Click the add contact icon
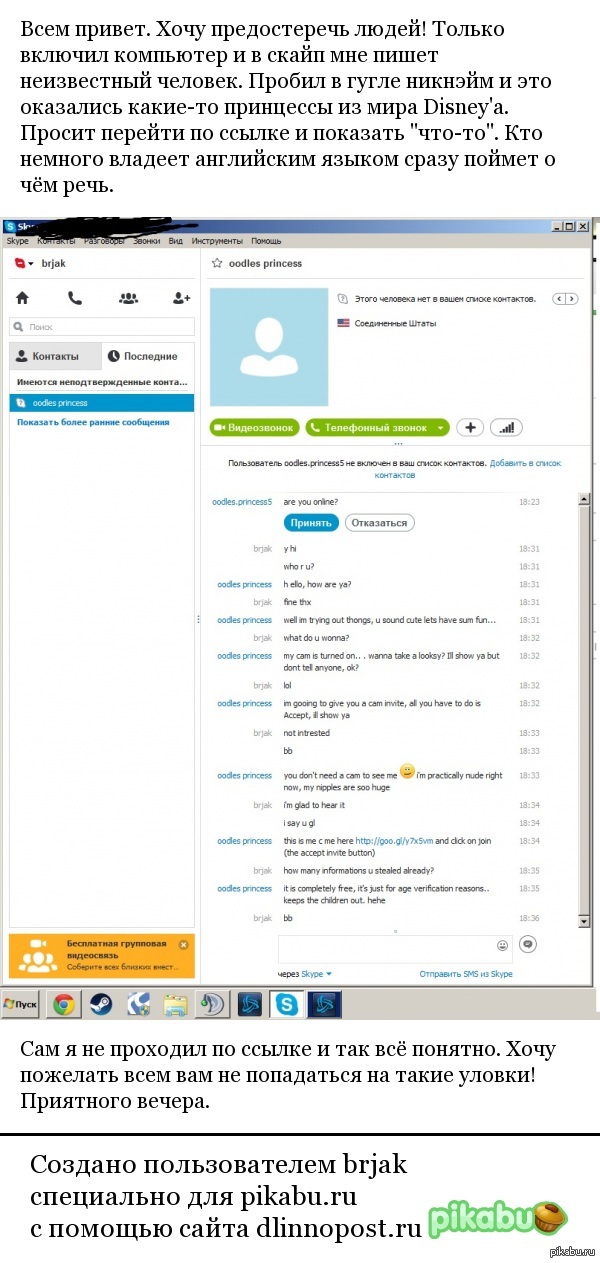This screenshot has height=1263, width=600. click(x=181, y=297)
